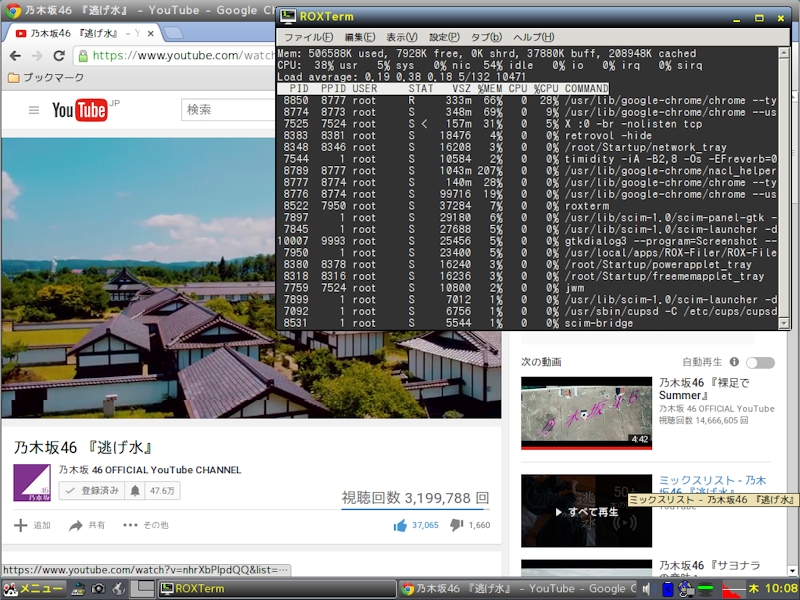
Task: Click the autoplay info icon
Action: (x=734, y=362)
